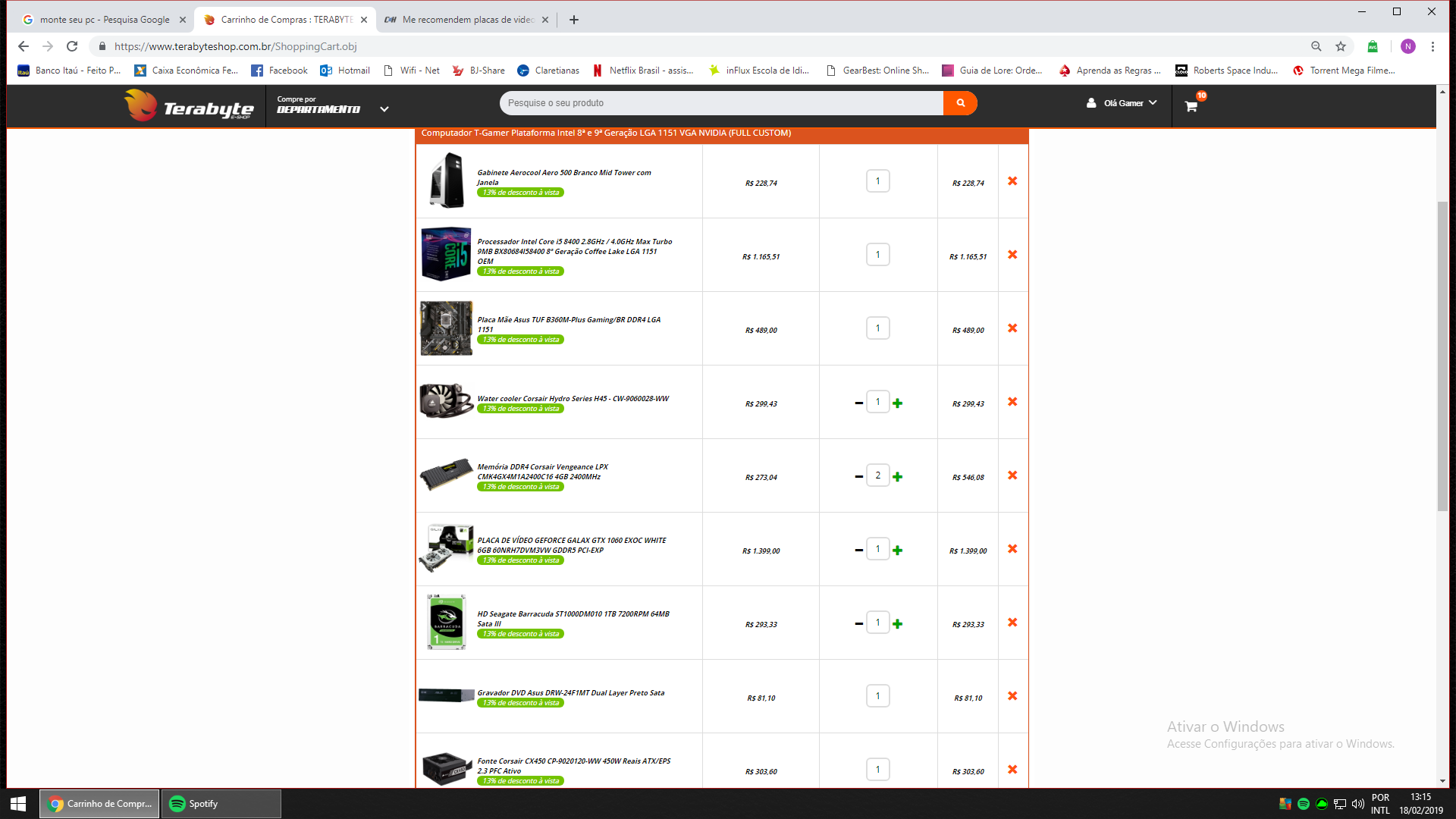The image size is (1456, 819).
Task: Click the orange search magnifier button
Action: point(960,103)
